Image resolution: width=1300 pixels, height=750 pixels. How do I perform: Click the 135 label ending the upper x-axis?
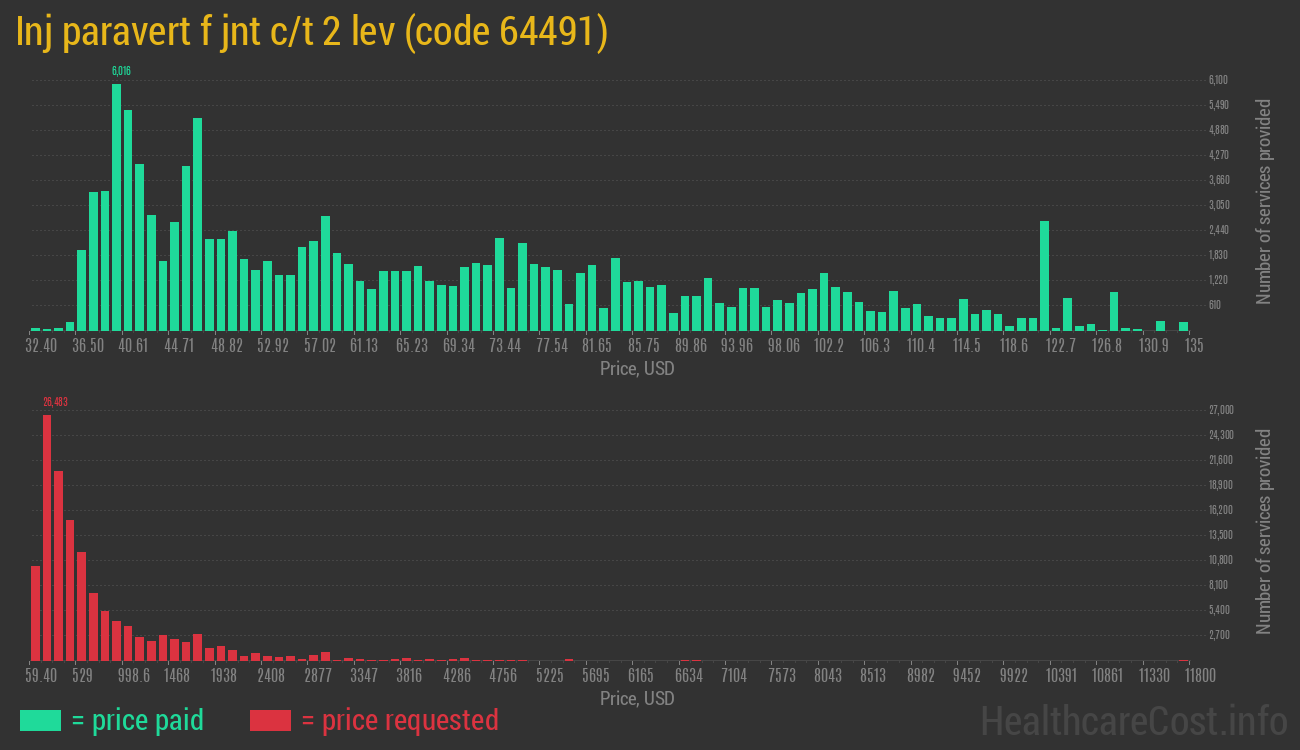(x=1193, y=345)
